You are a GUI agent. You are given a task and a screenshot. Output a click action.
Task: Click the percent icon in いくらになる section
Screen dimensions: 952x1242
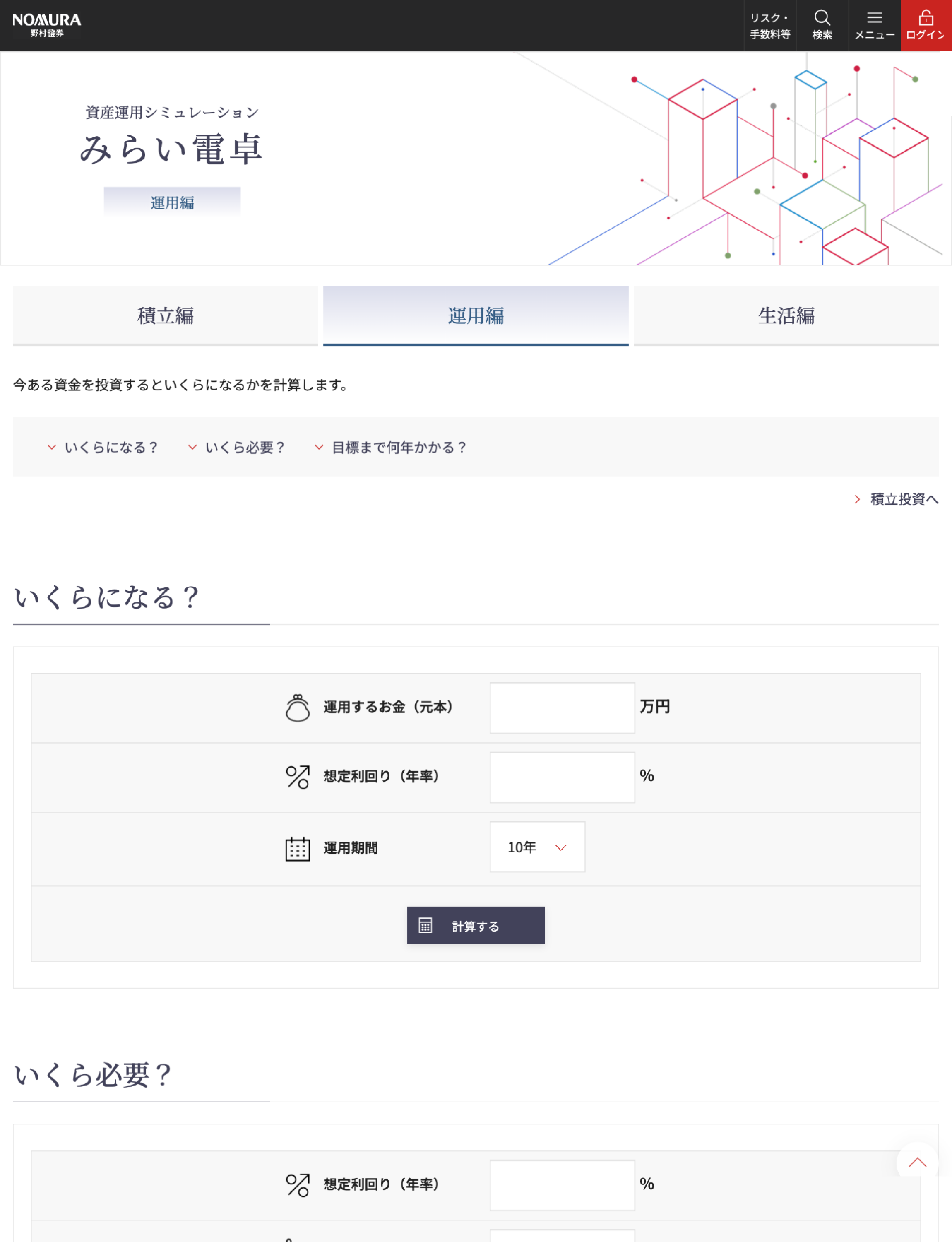[298, 777]
